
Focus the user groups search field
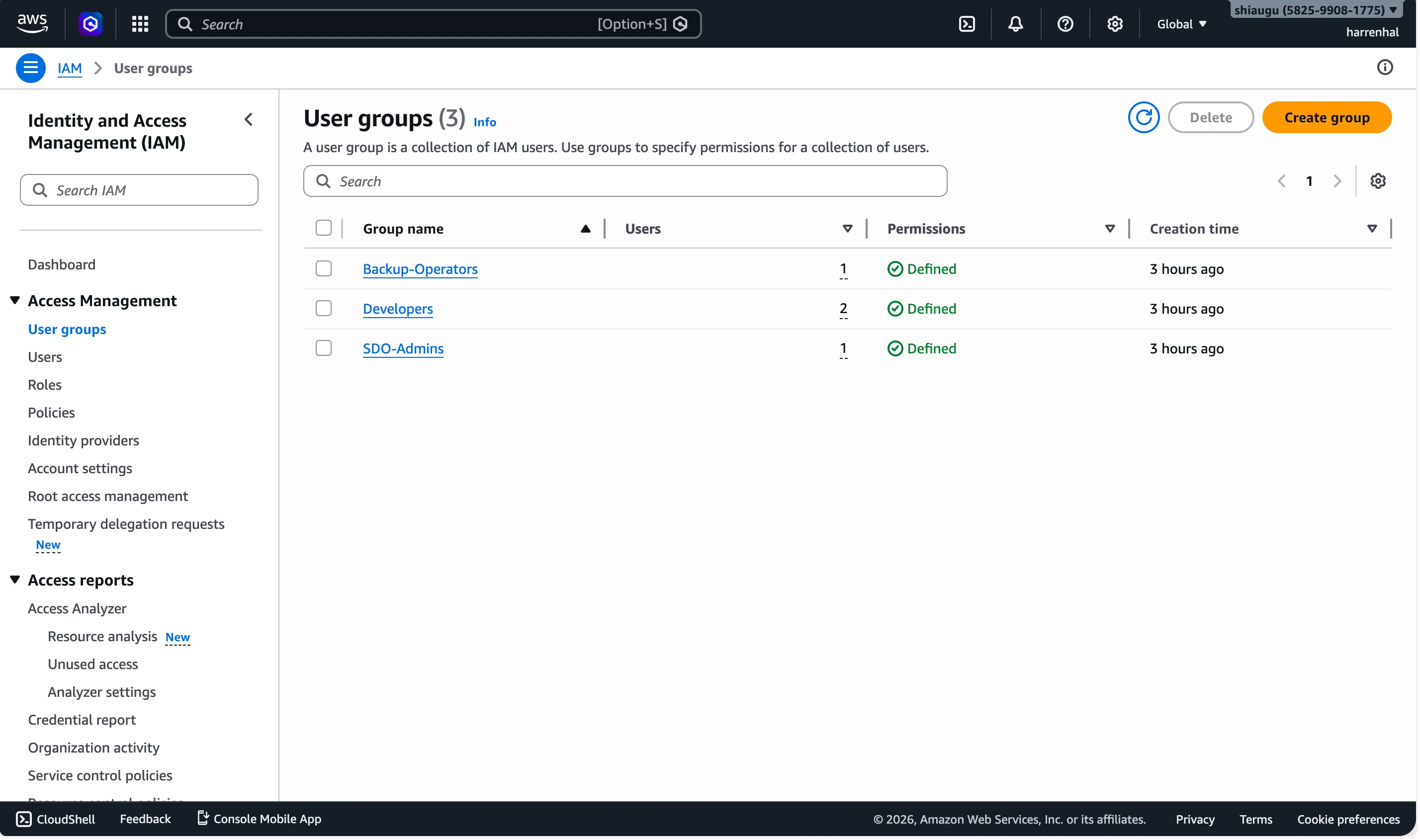(x=625, y=181)
